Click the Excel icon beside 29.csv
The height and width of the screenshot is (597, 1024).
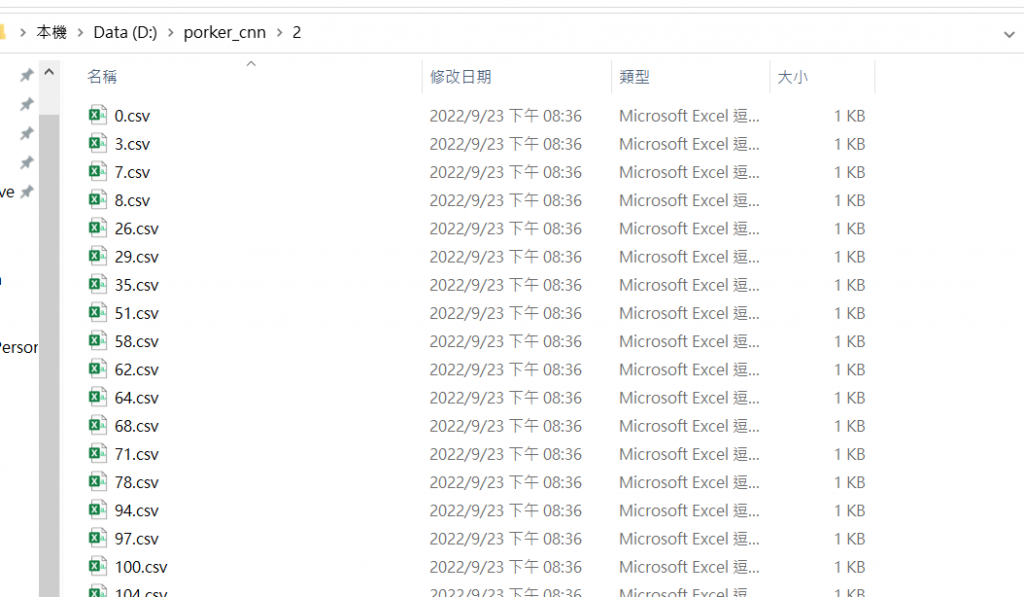click(x=98, y=255)
